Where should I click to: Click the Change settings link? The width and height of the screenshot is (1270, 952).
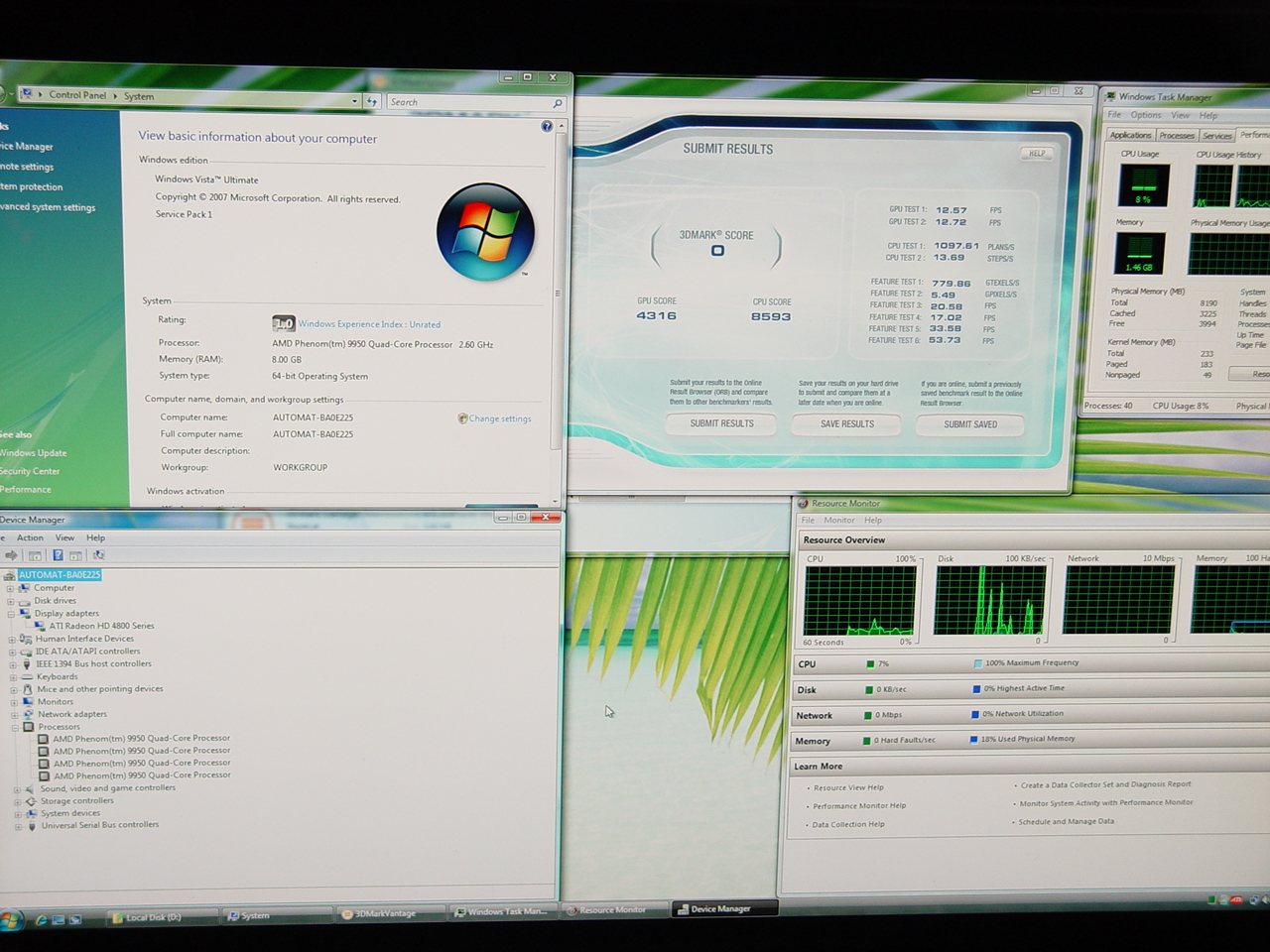[499, 418]
